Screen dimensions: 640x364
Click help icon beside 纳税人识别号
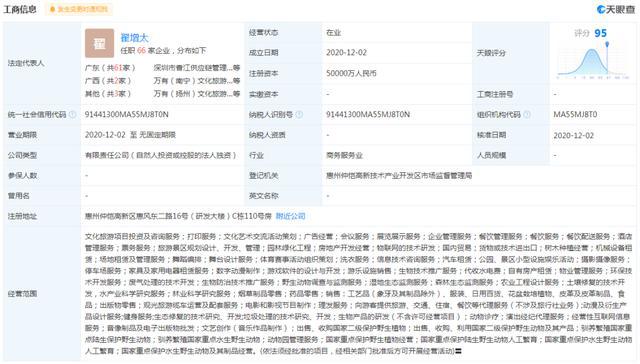click(x=299, y=115)
